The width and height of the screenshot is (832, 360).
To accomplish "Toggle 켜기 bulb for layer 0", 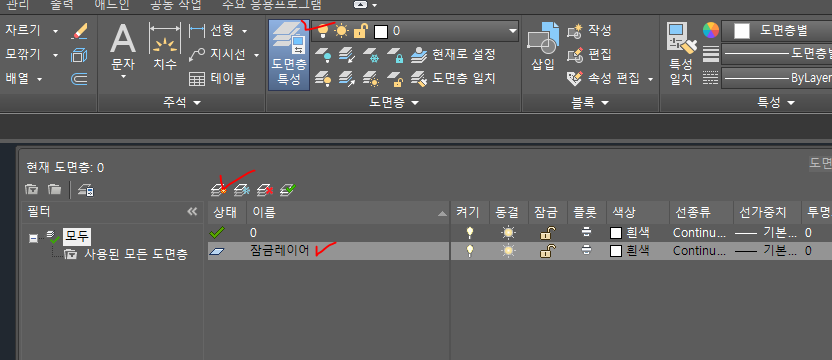I will [x=469, y=233].
